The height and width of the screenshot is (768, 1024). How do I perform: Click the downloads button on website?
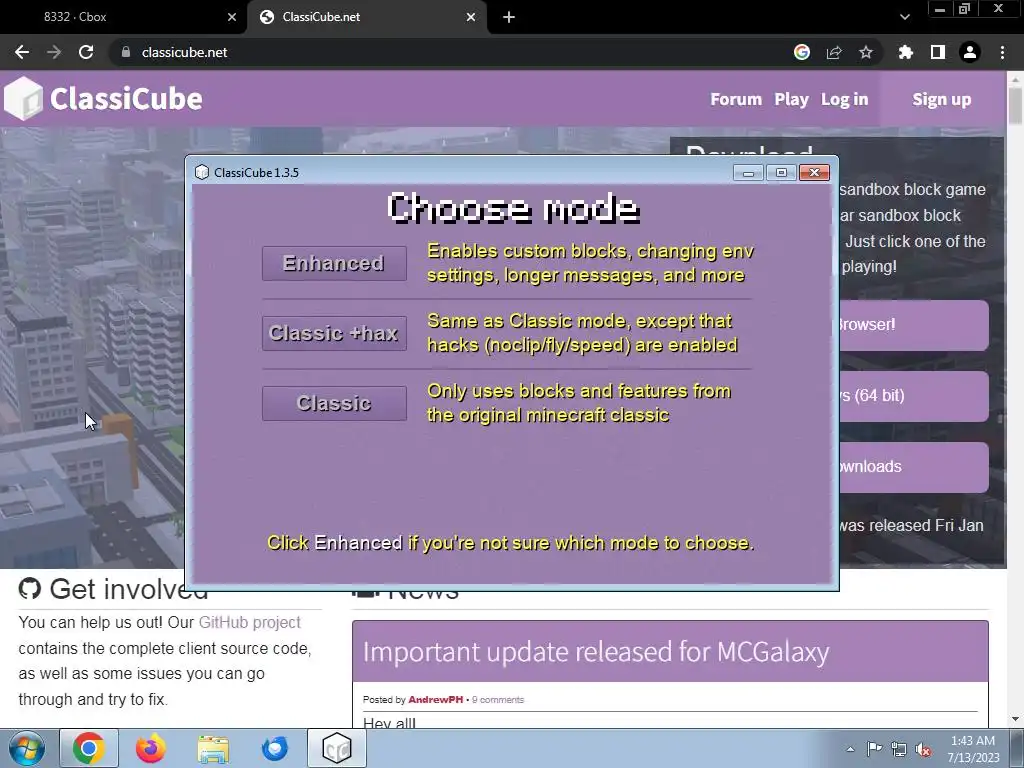[914, 467]
